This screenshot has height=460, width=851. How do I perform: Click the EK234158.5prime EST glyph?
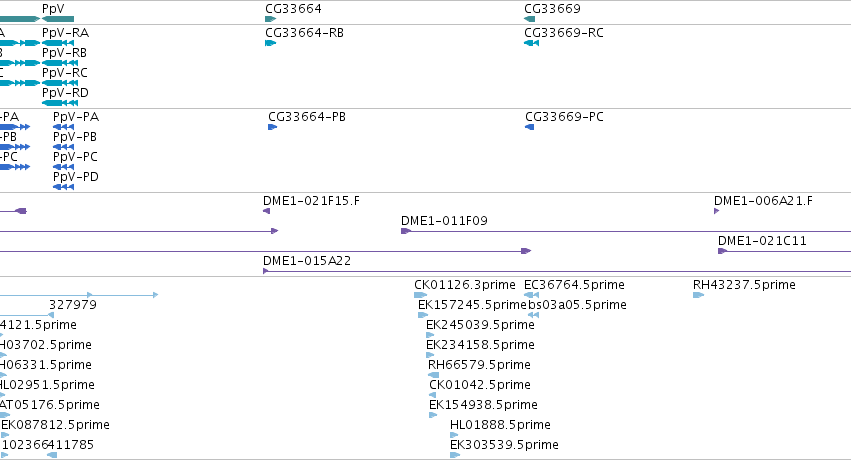coord(430,355)
